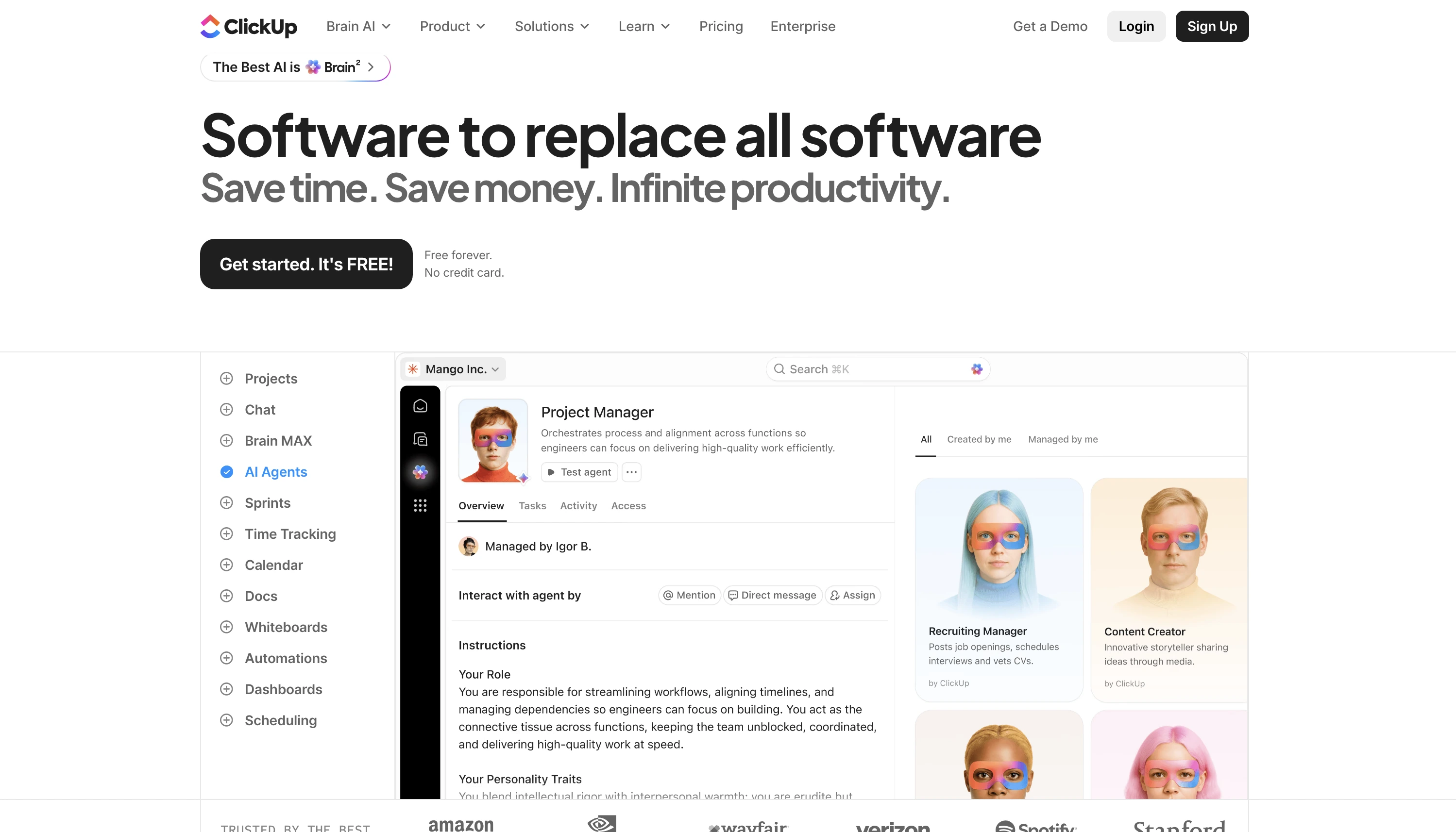Select Calendar in the feature list
The image size is (1456, 832).
click(x=274, y=565)
